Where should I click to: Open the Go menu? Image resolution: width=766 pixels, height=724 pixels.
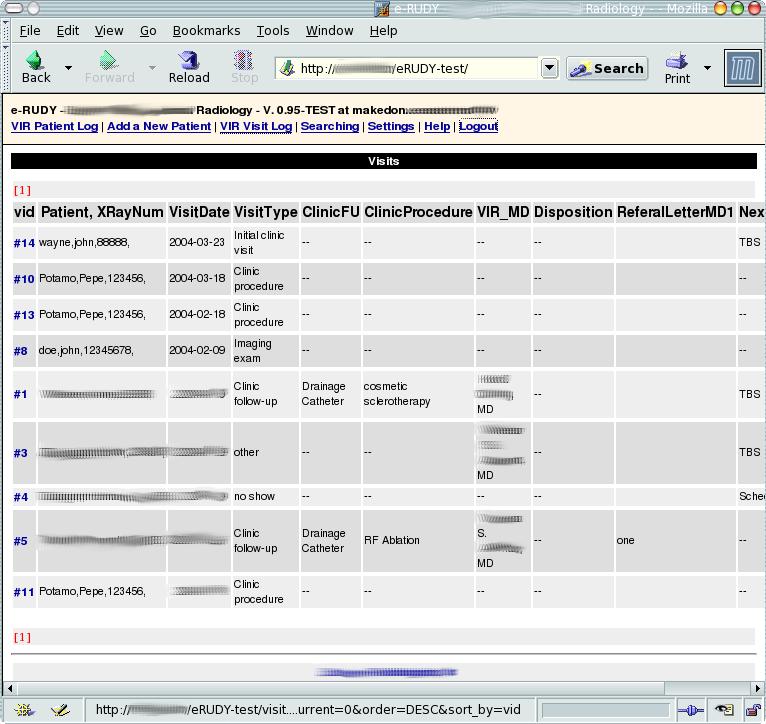[x=148, y=31]
